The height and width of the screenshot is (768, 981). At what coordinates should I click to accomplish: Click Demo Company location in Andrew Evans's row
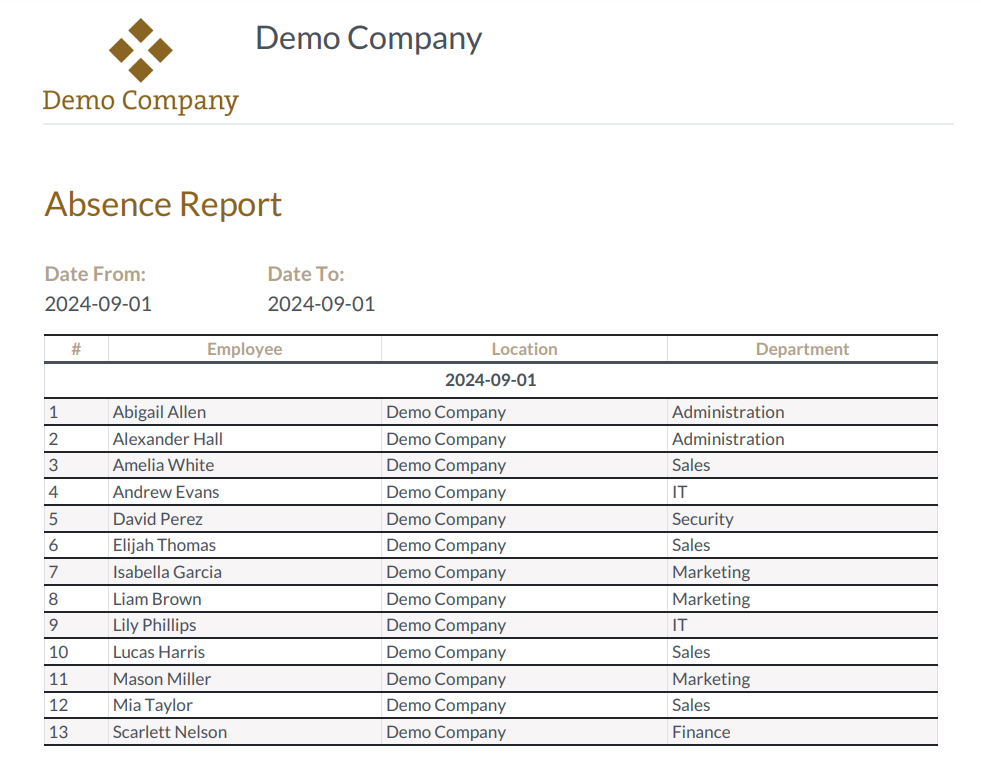(446, 492)
